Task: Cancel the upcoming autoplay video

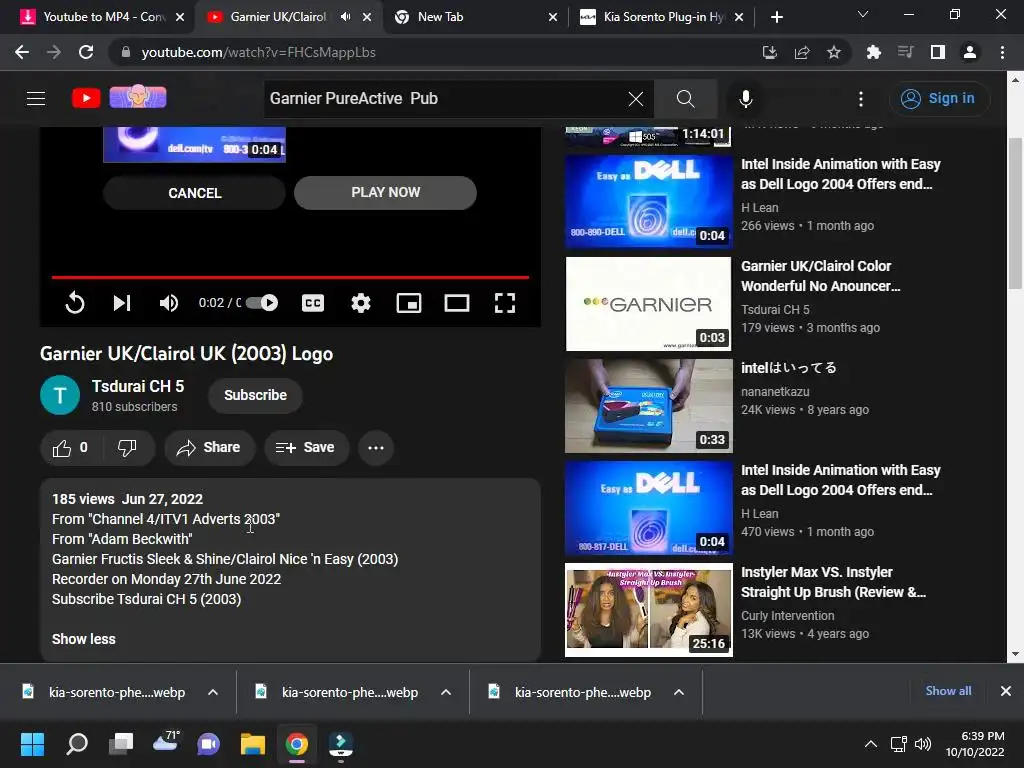Action: click(x=195, y=193)
